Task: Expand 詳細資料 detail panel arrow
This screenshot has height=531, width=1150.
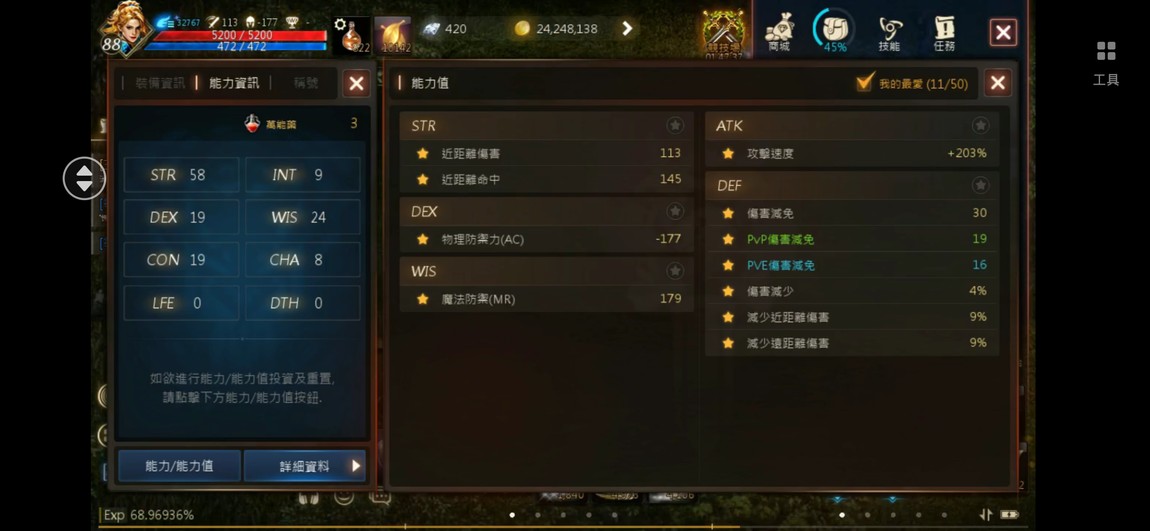Action: [x=356, y=466]
